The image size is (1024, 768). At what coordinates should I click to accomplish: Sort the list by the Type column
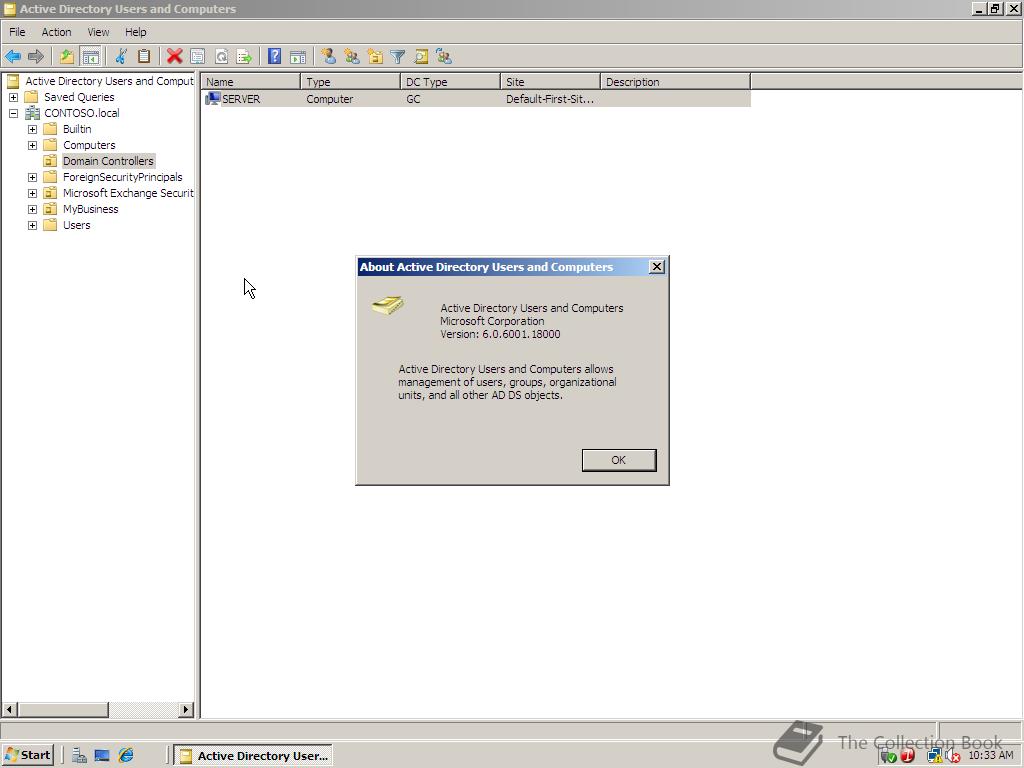coord(350,82)
